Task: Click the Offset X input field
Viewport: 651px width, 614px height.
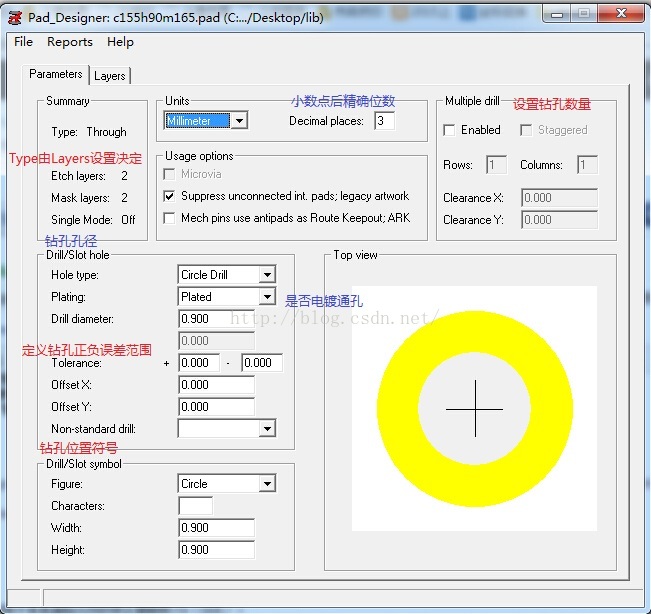Action: (x=215, y=385)
